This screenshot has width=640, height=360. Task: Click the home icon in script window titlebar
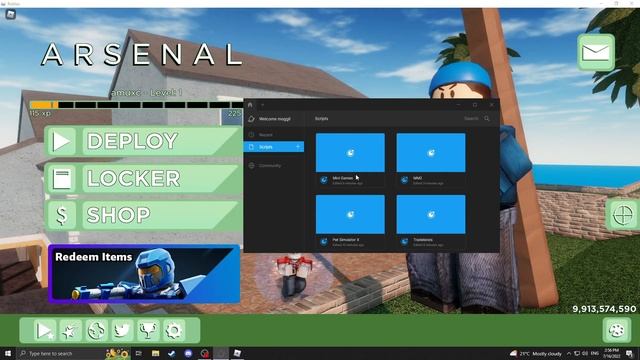click(x=250, y=105)
